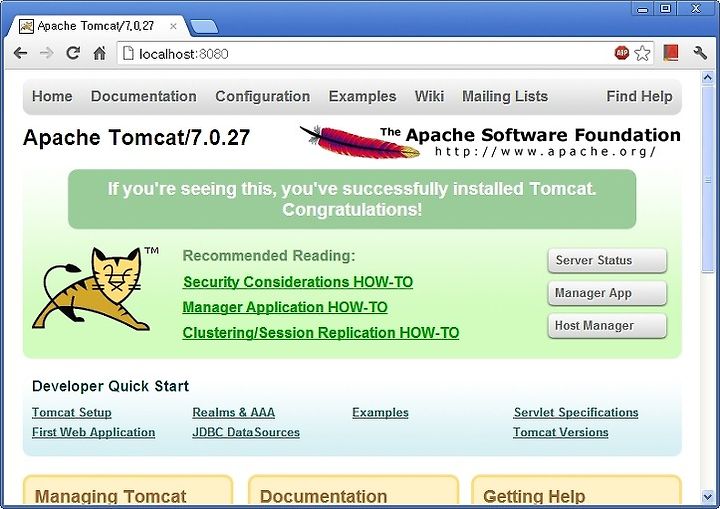Open the wrench settings menu

pos(700,53)
